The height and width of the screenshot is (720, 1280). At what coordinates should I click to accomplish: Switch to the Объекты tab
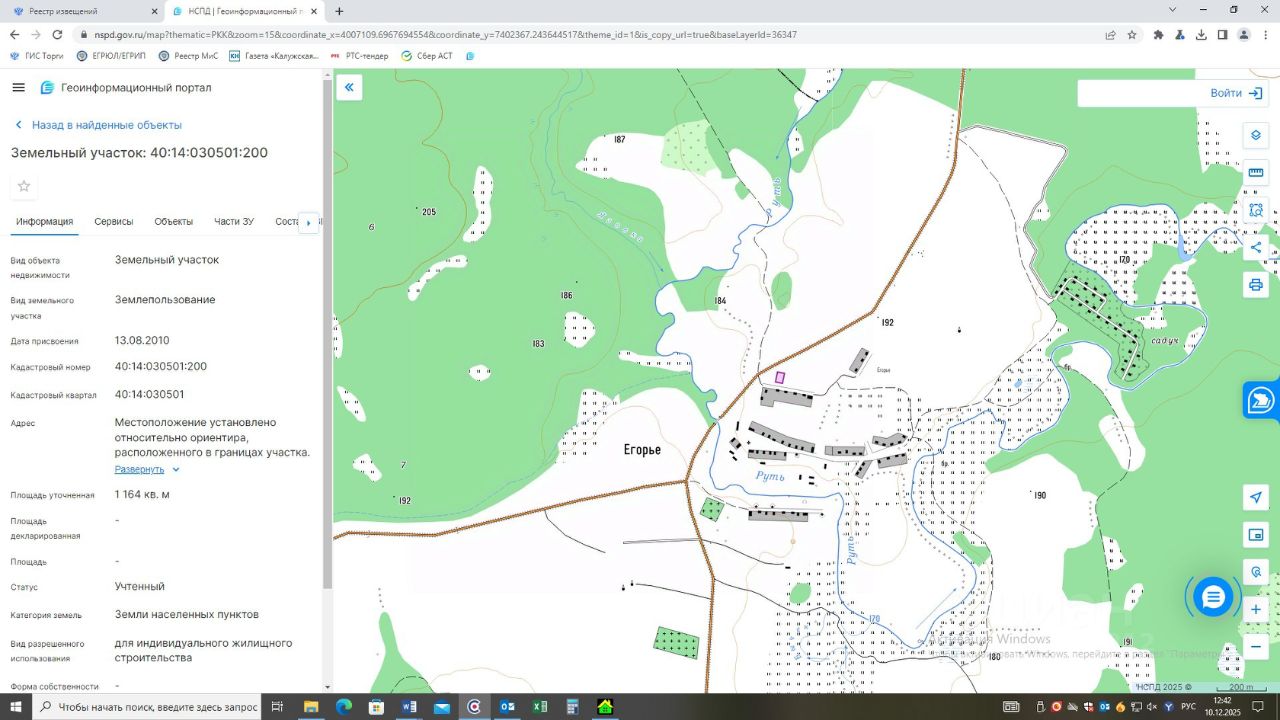[x=174, y=221]
